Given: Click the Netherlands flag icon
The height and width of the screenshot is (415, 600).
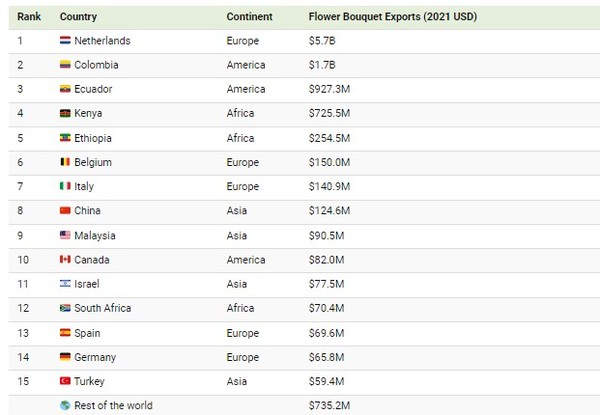Looking at the screenshot, I should point(65,41).
